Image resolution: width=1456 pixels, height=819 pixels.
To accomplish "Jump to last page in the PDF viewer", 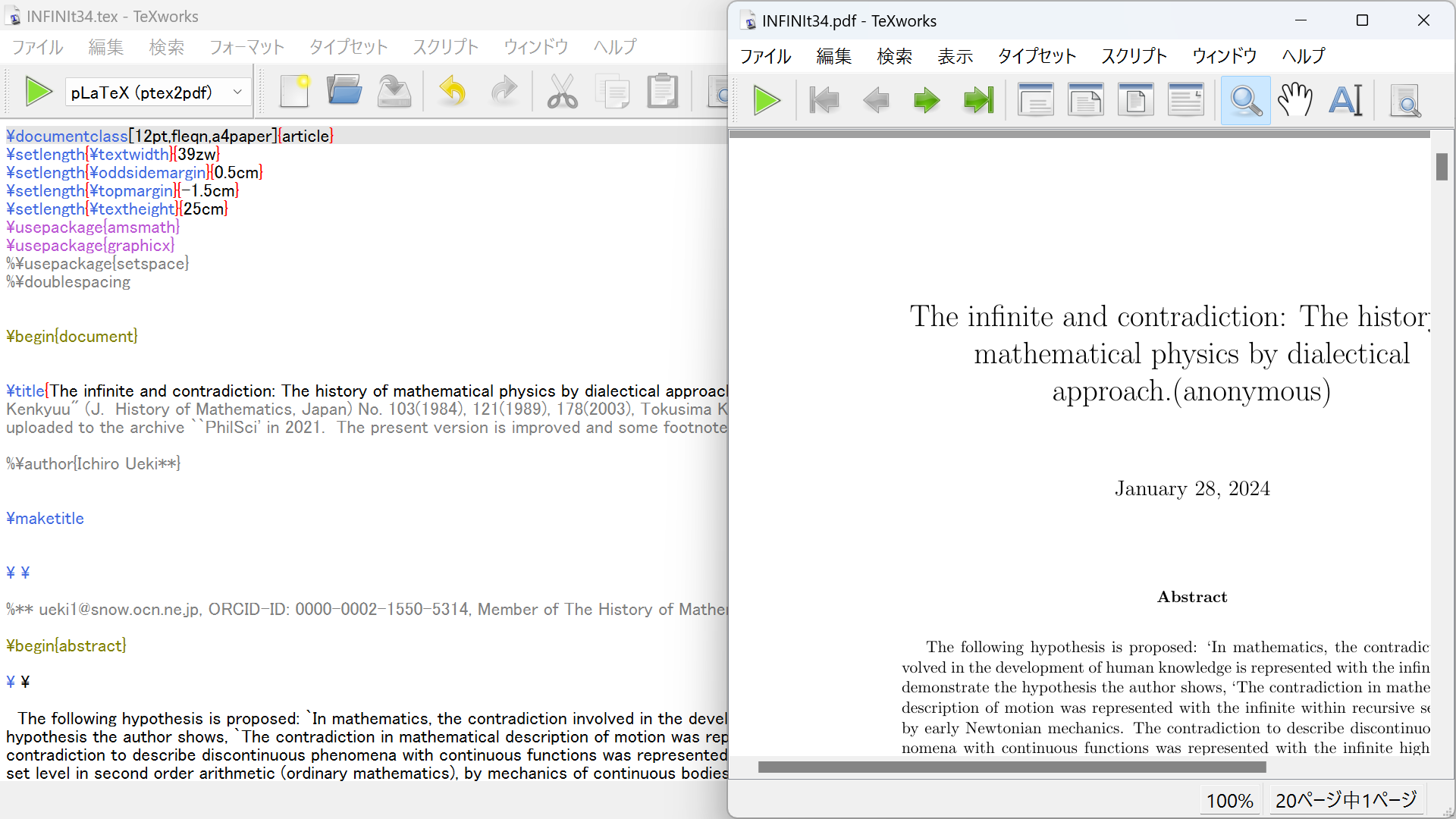I will (x=978, y=100).
